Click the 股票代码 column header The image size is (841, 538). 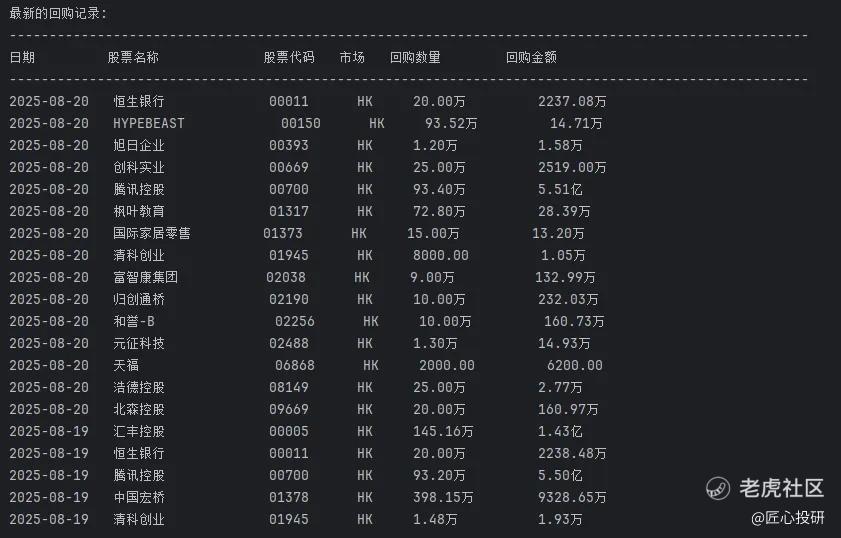289,57
